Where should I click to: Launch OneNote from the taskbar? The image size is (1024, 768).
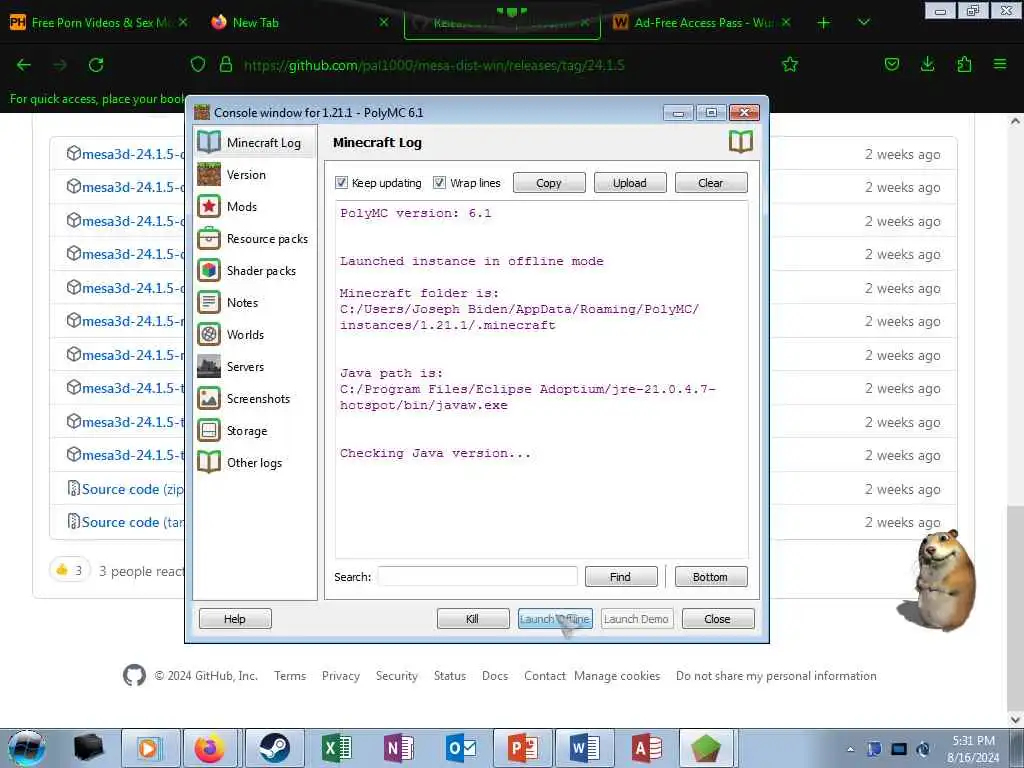398,748
